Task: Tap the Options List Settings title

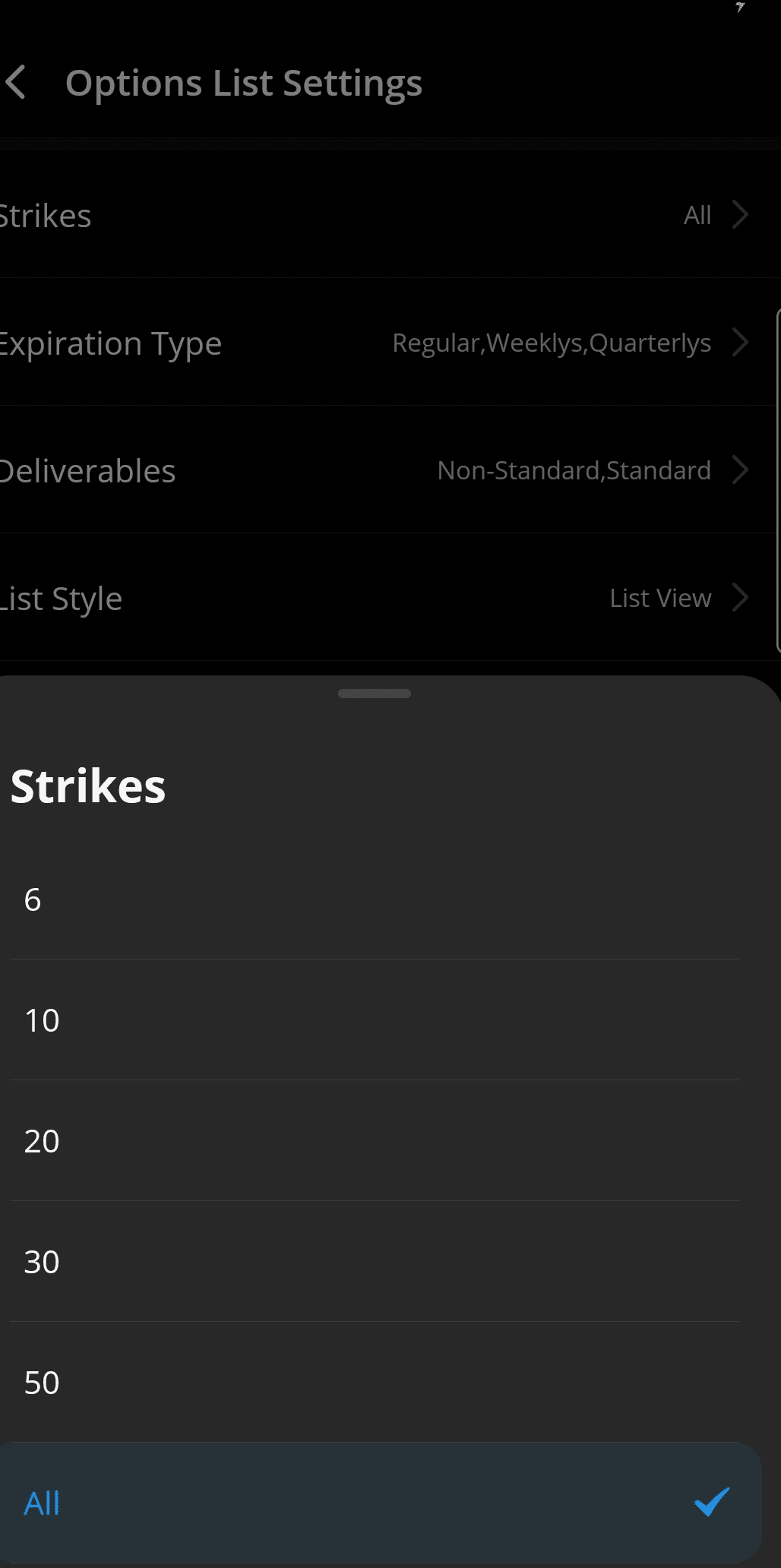Action: pyautogui.click(x=245, y=82)
